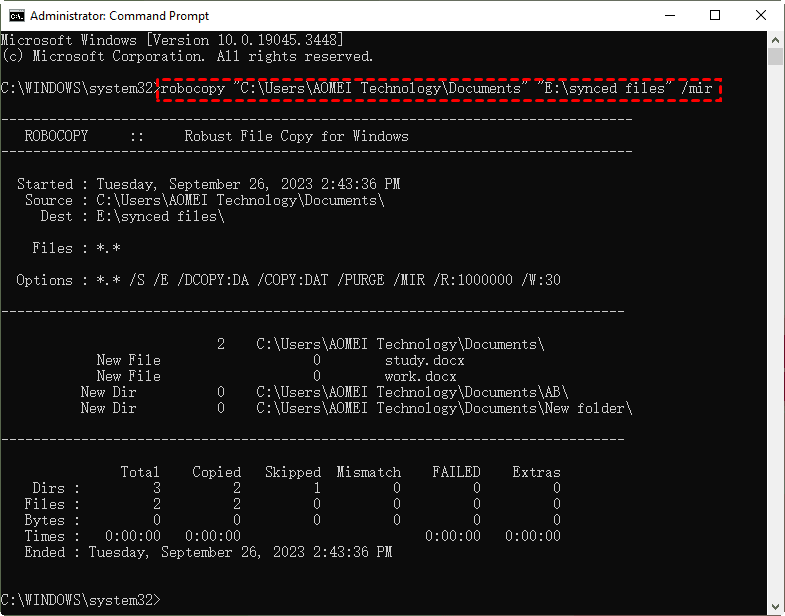Click the 'Robust File Copy for Windows' heading
The height and width of the screenshot is (616, 785).
point(296,136)
